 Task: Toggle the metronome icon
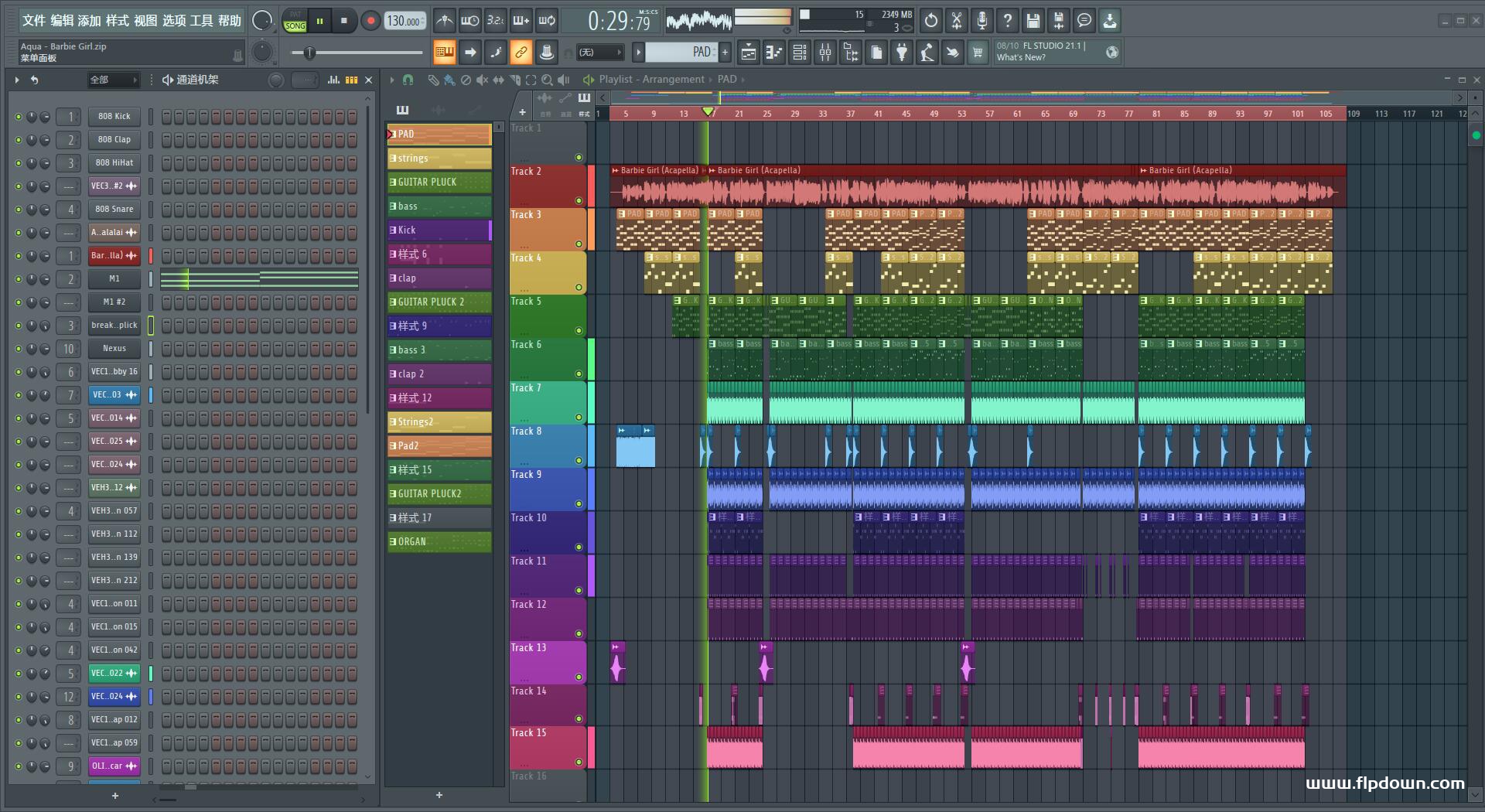(444, 21)
